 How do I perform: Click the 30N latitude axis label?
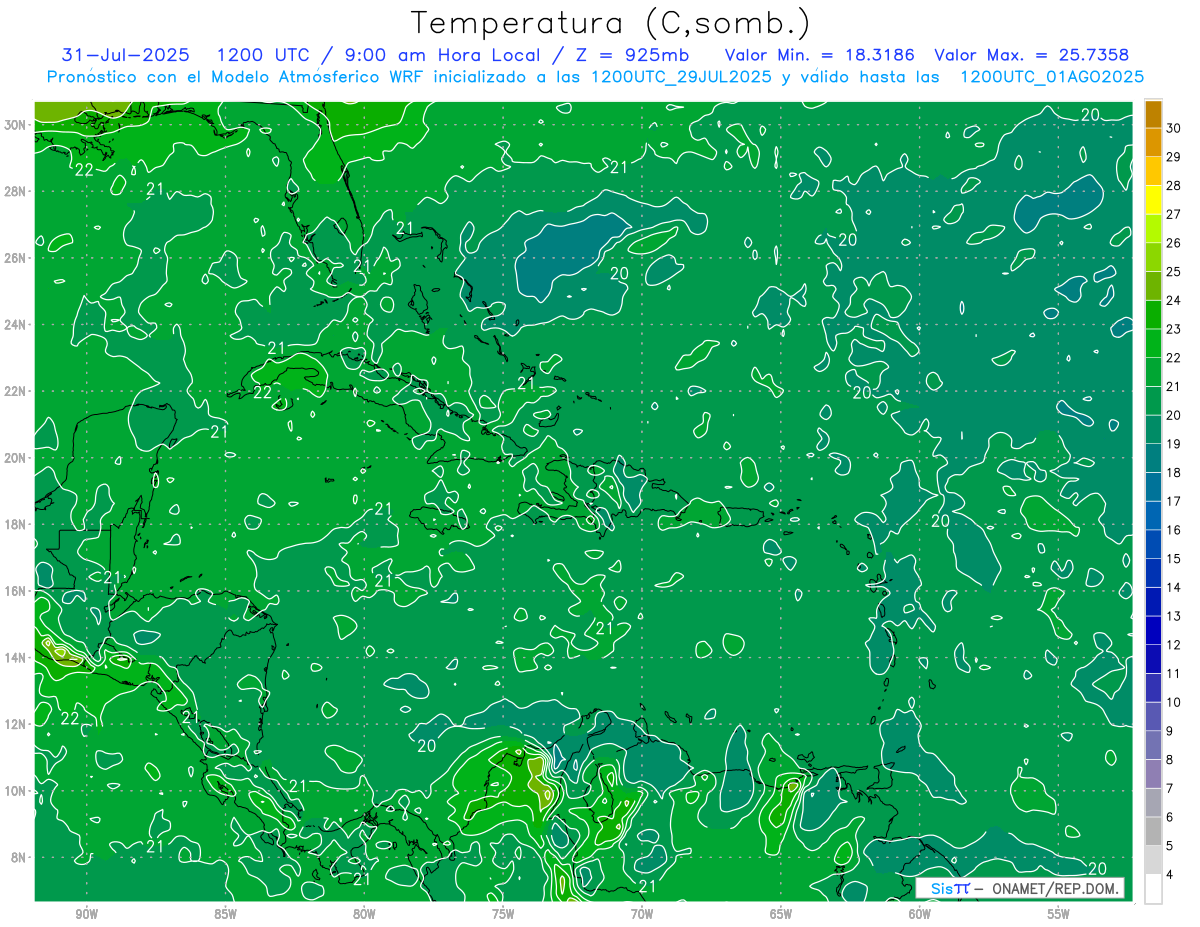click(16, 124)
